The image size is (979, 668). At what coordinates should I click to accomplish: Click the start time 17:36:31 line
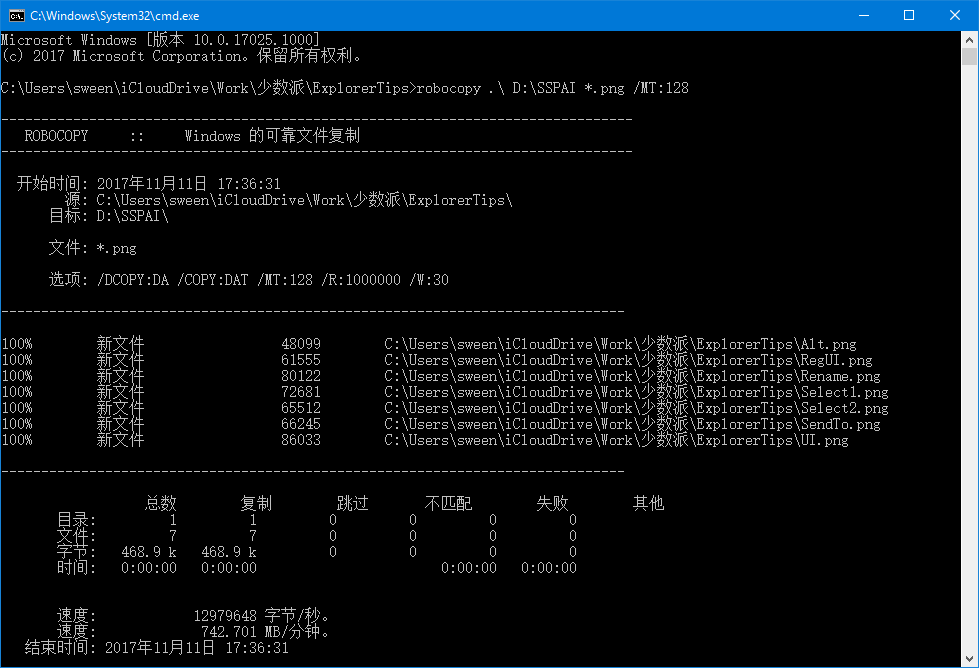click(149, 184)
